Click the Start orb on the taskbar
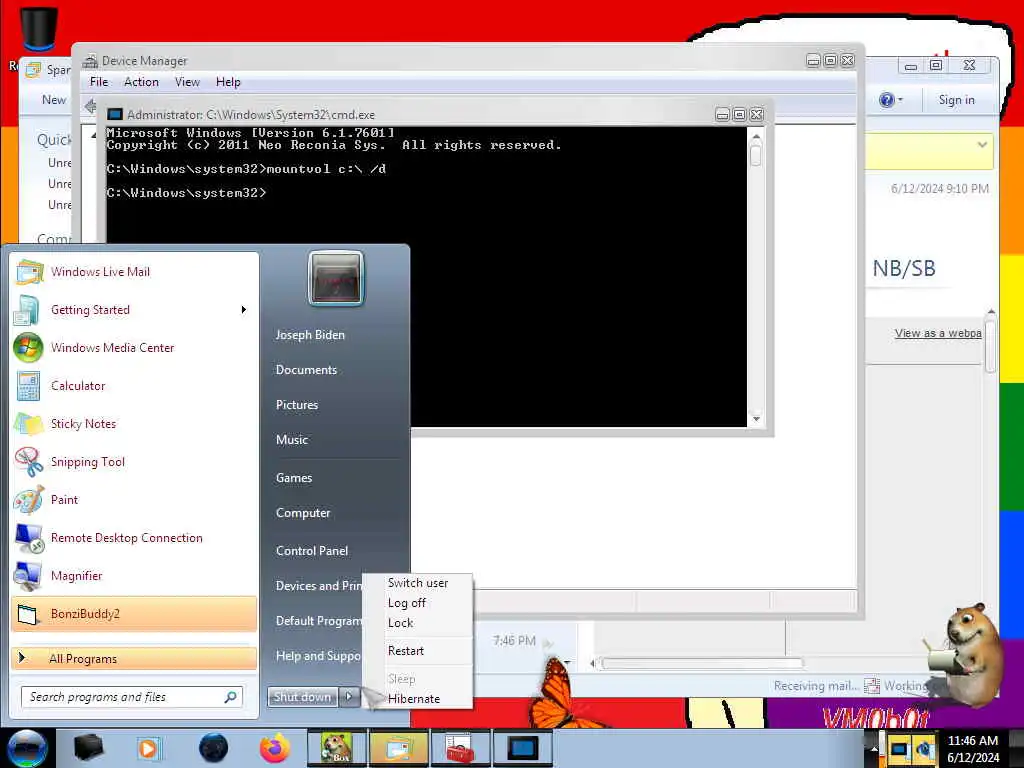The image size is (1024, 768). 27,748
